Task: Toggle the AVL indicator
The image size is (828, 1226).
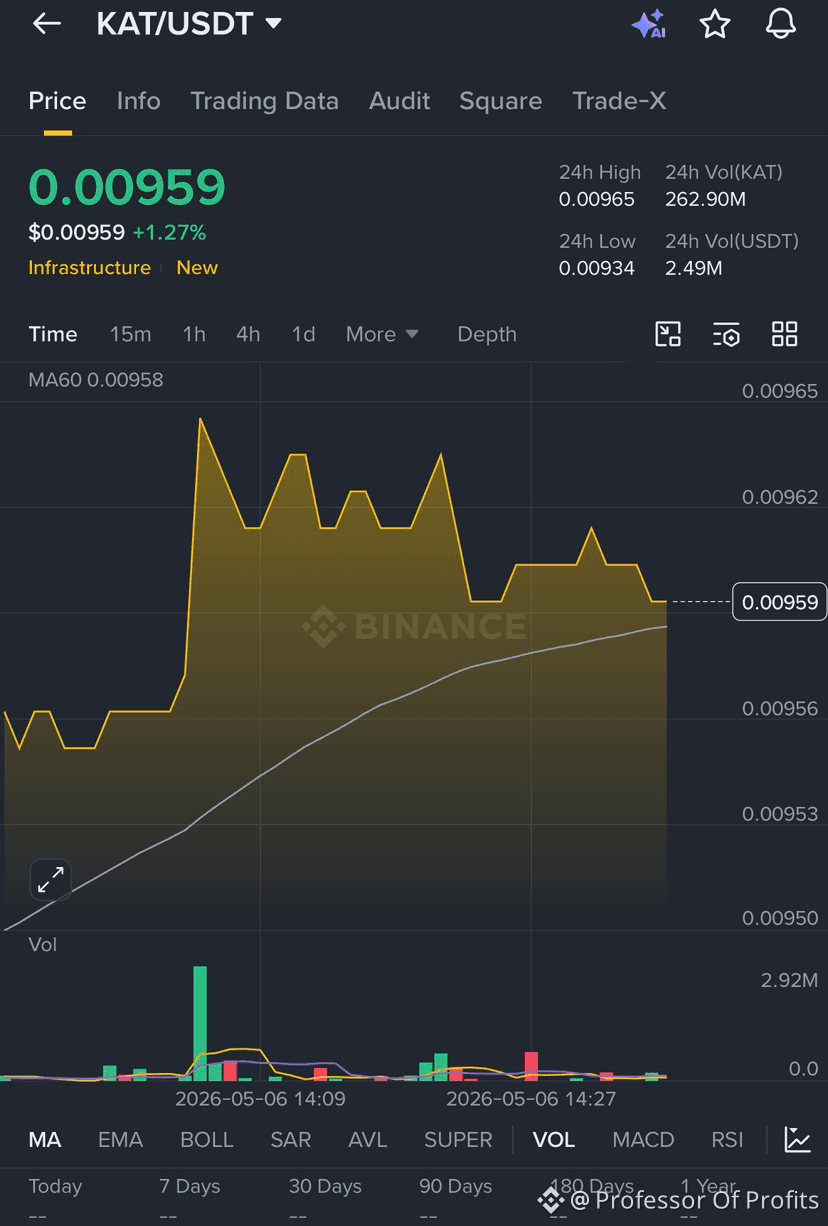Action: 368,1140
